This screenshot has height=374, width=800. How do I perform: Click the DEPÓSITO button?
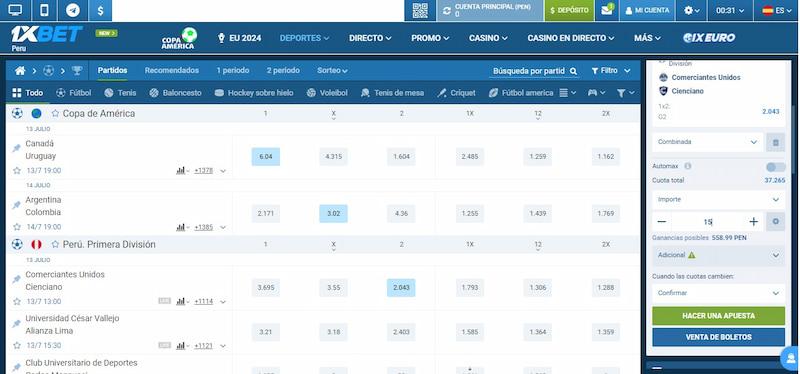(569, 10)
